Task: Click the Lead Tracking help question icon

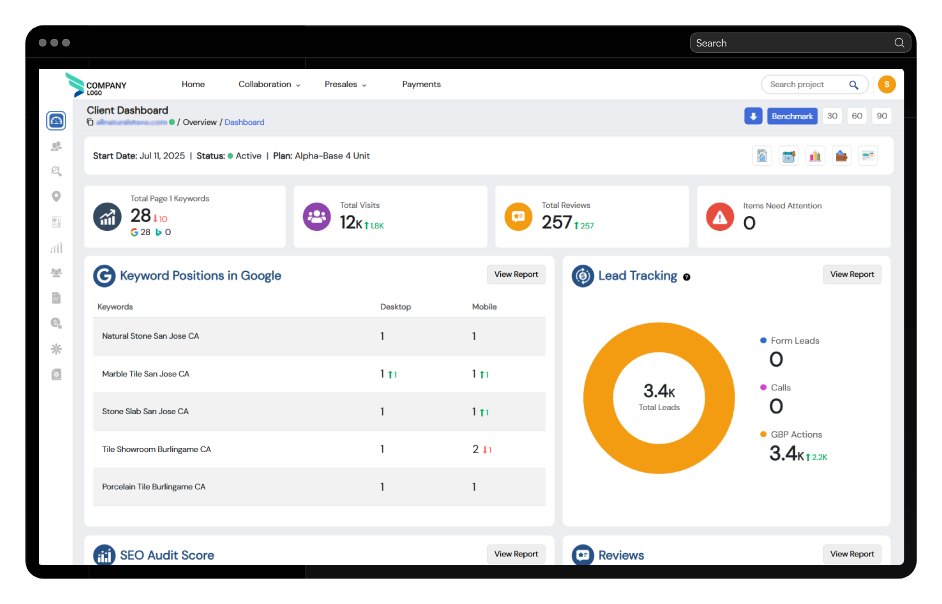Action: [x=687, y=277]
